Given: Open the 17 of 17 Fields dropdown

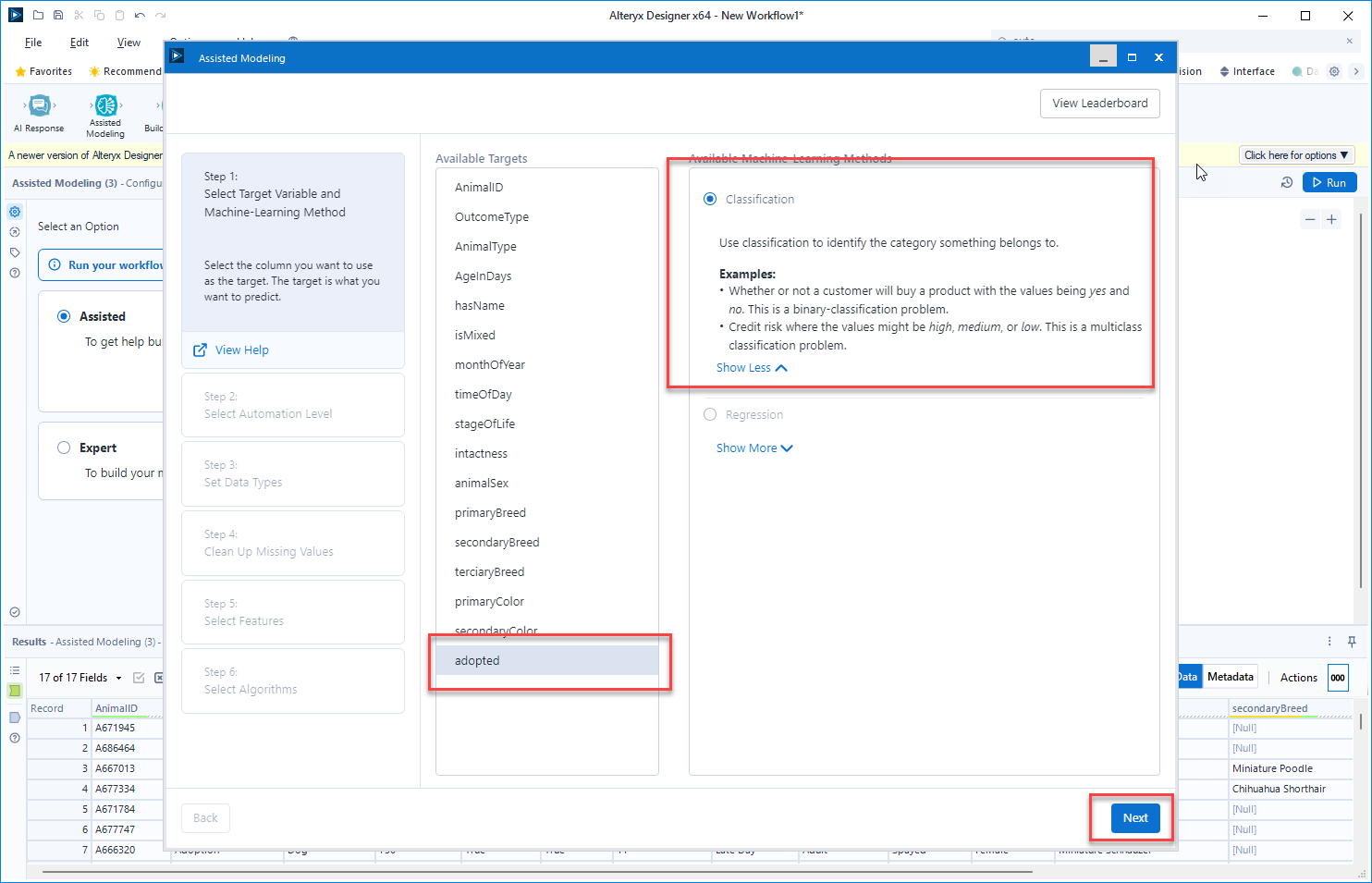Looking at the screenshot, I should point(80,677).
